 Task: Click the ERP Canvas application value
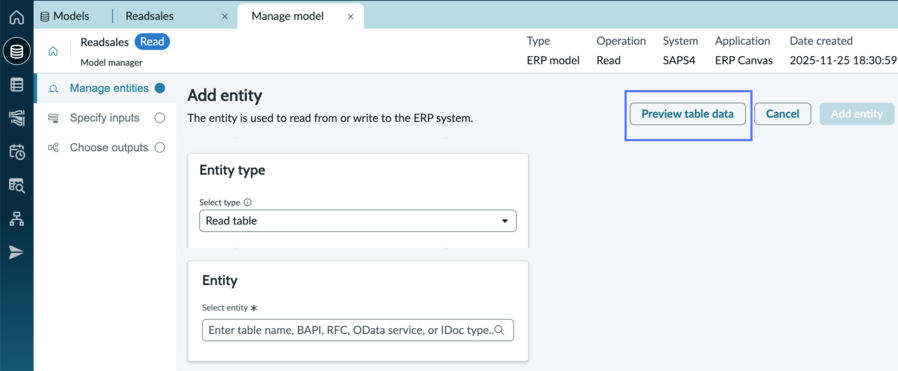(743, 60)
